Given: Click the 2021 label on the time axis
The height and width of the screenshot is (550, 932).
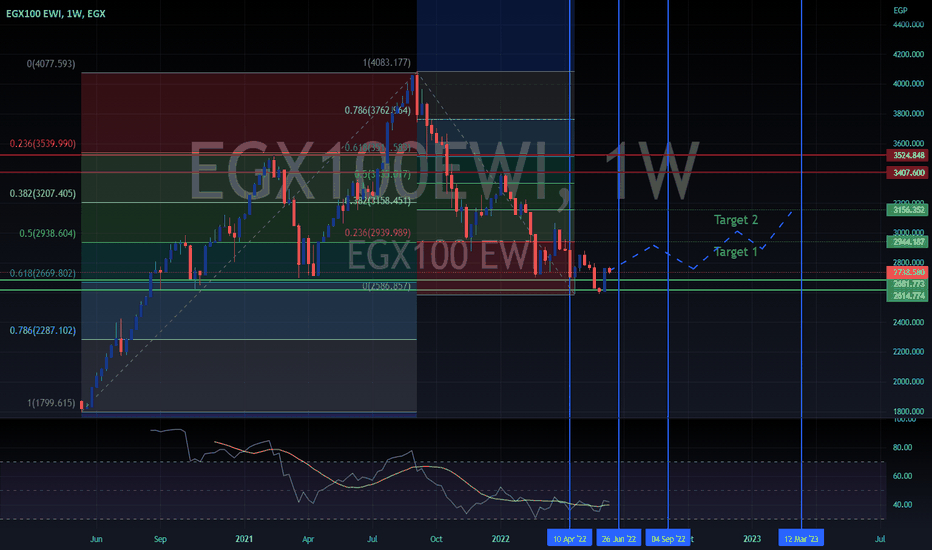Looking at the screenshot, I should click(x=244, y=539).
